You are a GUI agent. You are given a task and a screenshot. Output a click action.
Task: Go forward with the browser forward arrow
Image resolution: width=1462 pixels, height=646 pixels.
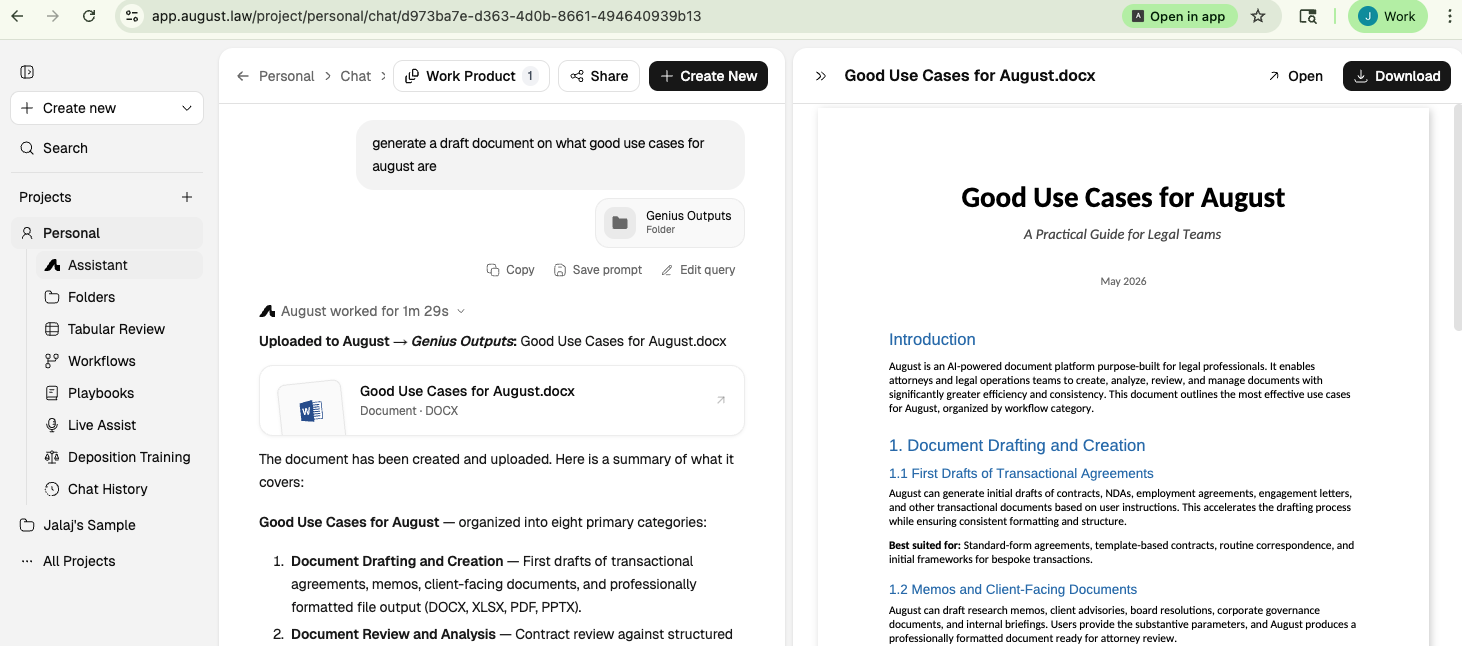pos(53,16)
